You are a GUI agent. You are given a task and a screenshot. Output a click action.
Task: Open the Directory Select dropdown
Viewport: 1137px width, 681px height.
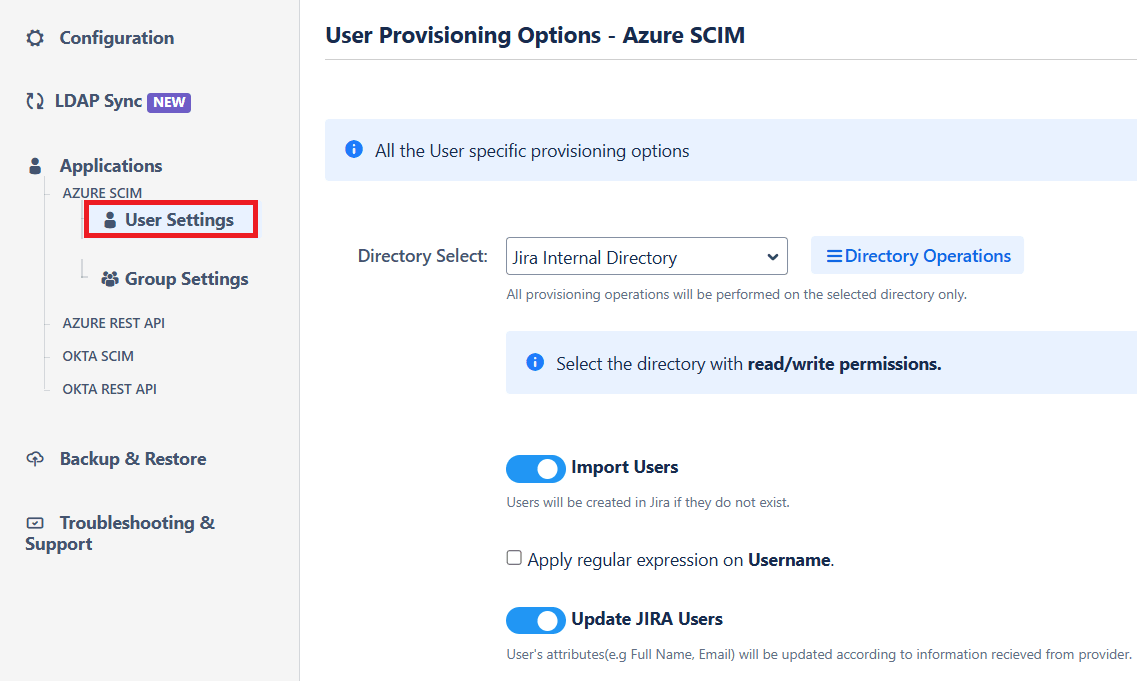(647, 256)
